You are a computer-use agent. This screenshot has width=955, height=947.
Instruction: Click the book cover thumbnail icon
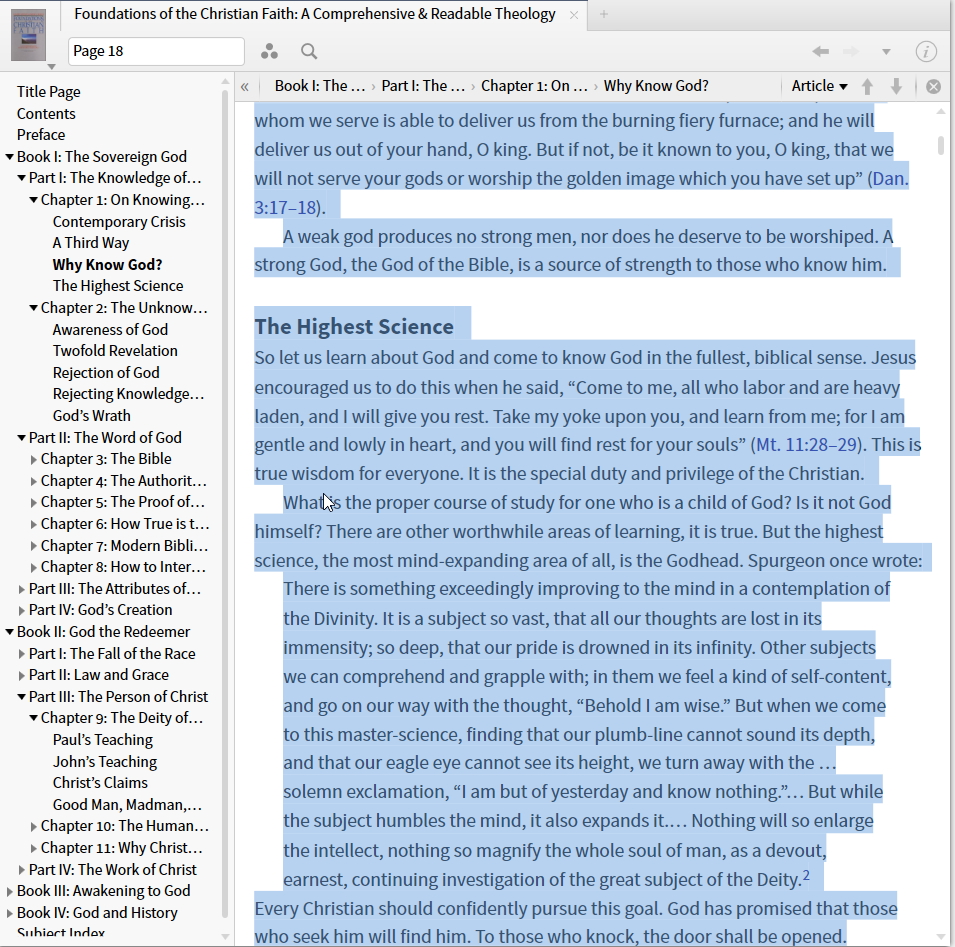coord(29,34)
